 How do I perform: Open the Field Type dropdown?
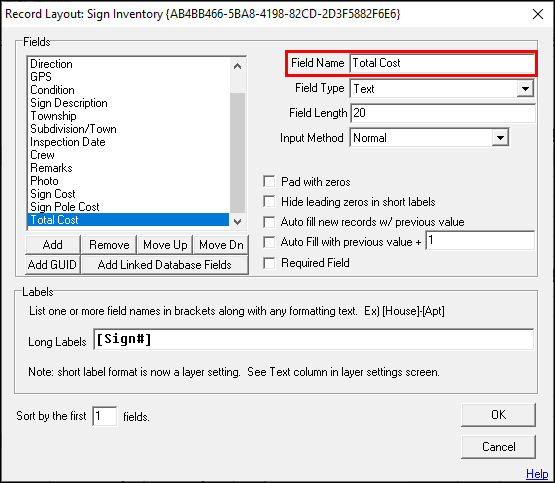[x=525, y=88]
